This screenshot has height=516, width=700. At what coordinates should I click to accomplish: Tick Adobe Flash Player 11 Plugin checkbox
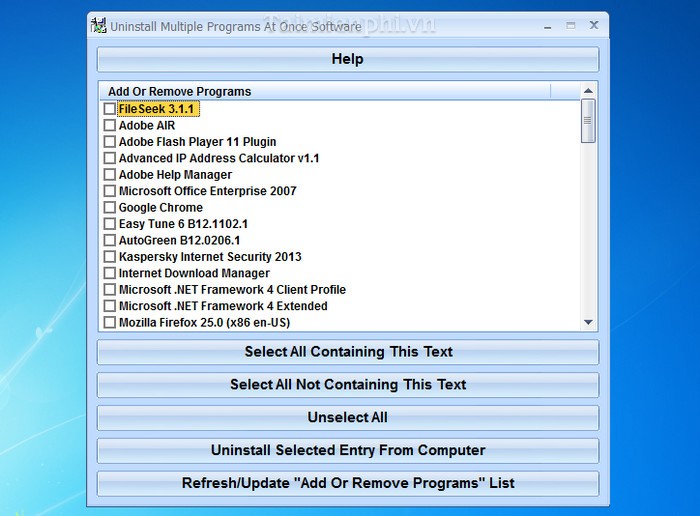click(x=109, y=142)
